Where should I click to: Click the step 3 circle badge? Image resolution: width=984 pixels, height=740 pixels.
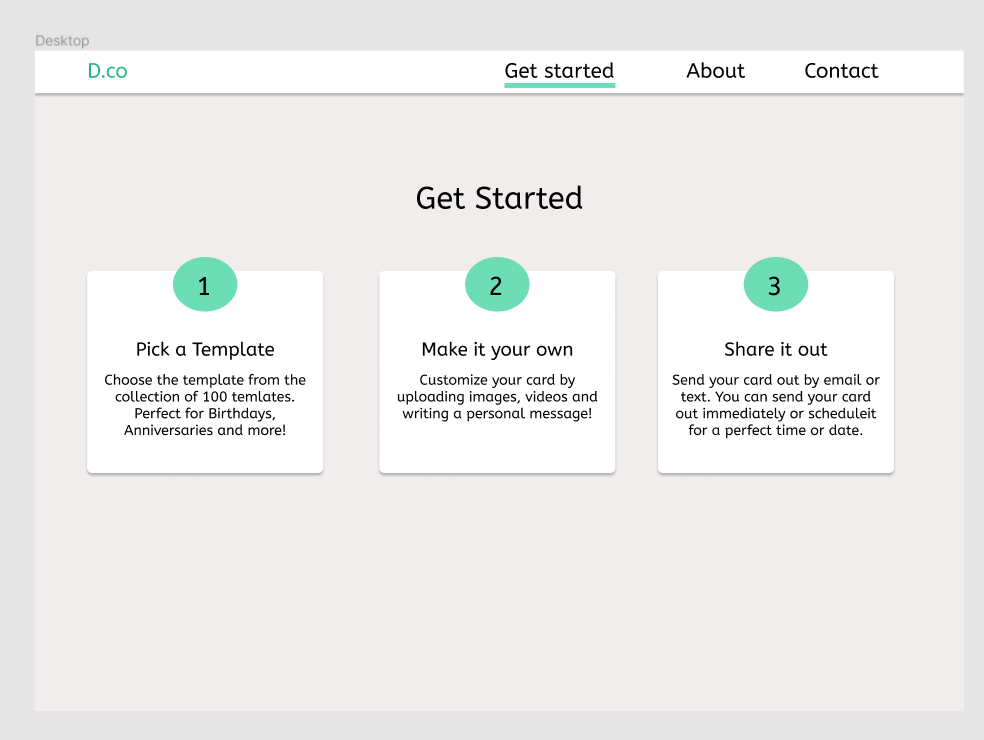pyautogui.click(x=775, y=286)
